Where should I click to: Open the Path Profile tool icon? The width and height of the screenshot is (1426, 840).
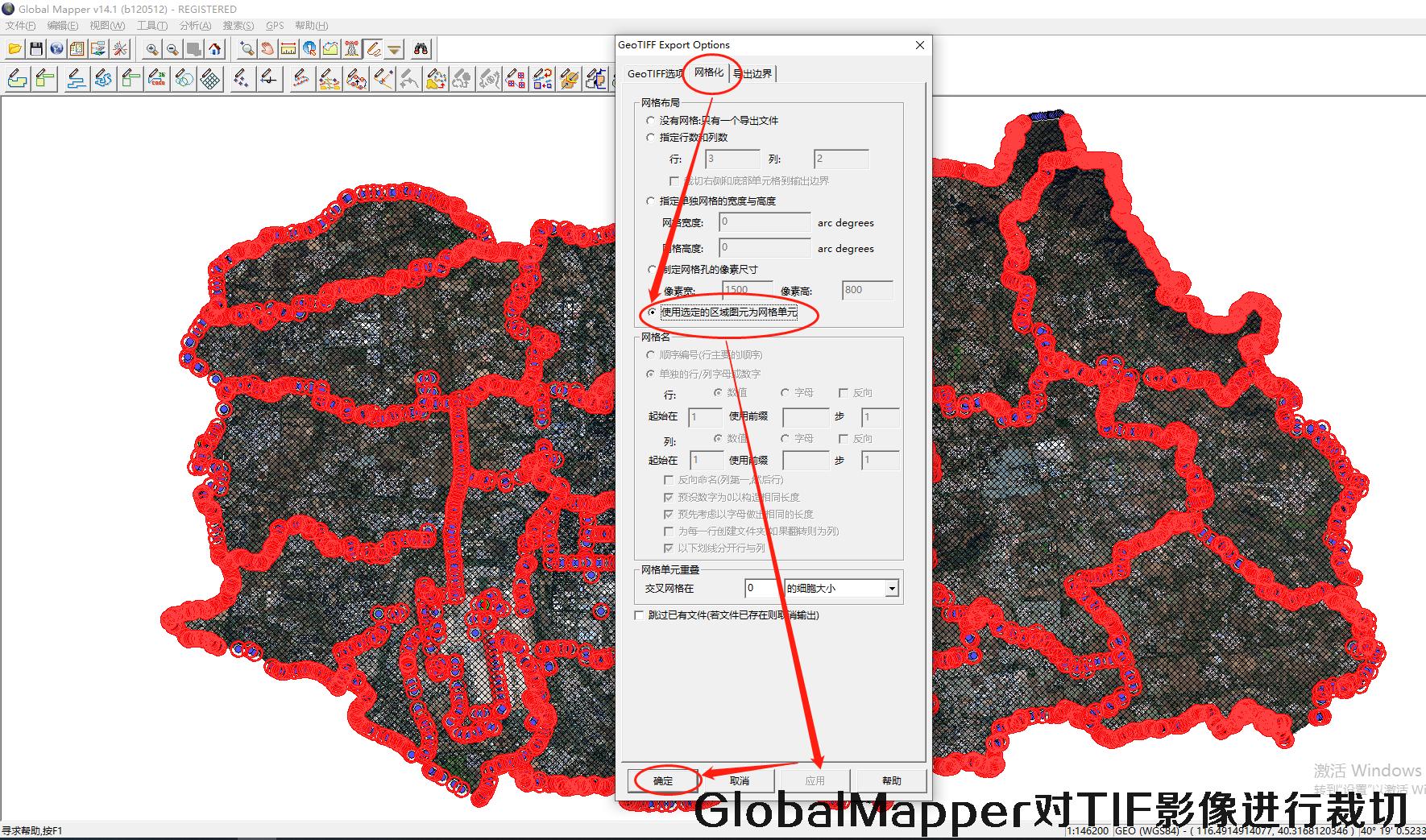point(330,49)
